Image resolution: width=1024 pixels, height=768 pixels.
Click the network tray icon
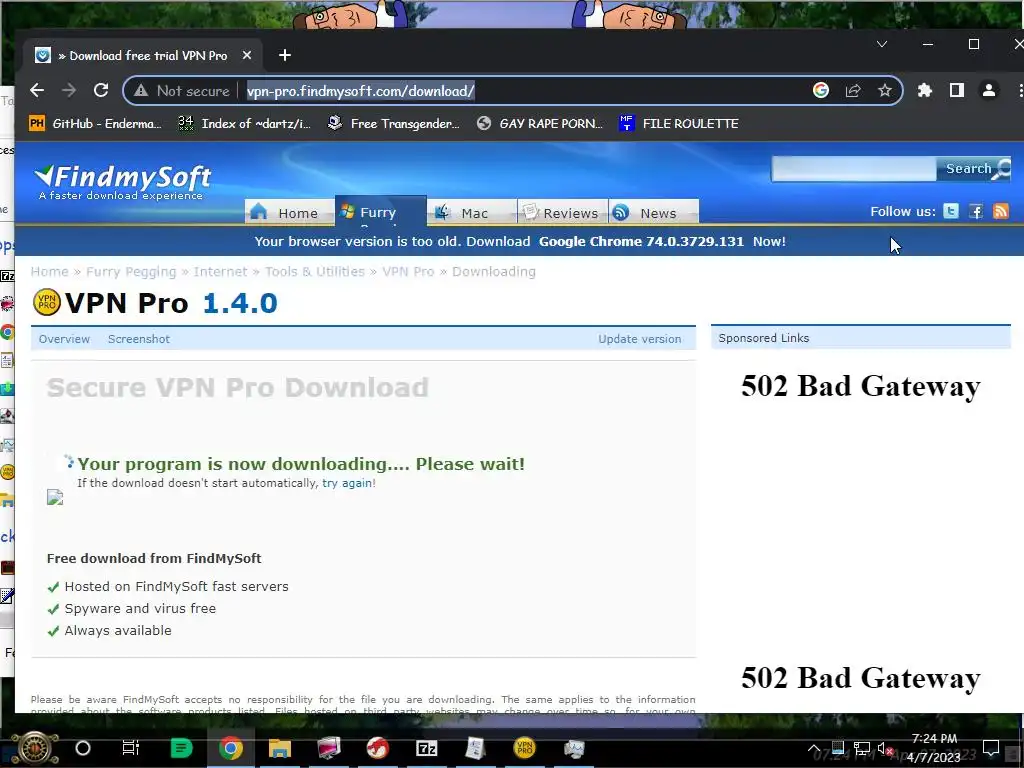coord(862,748)
